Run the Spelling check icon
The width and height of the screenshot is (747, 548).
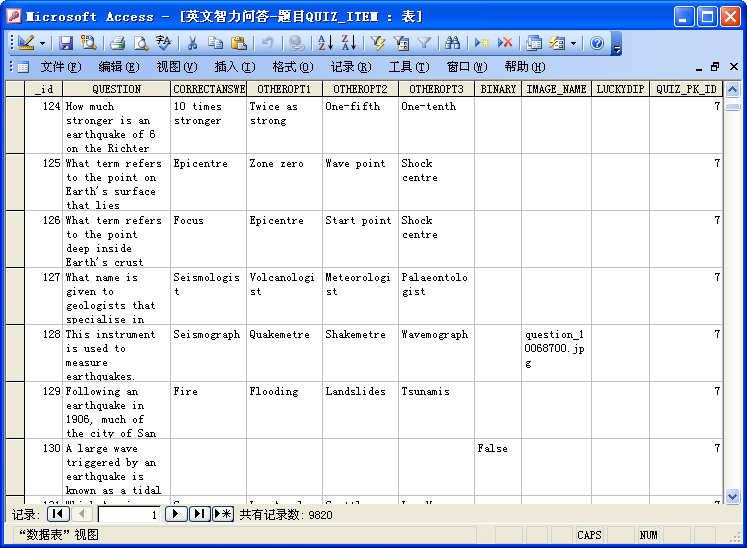pyautogui.click(x=163, y=43)
